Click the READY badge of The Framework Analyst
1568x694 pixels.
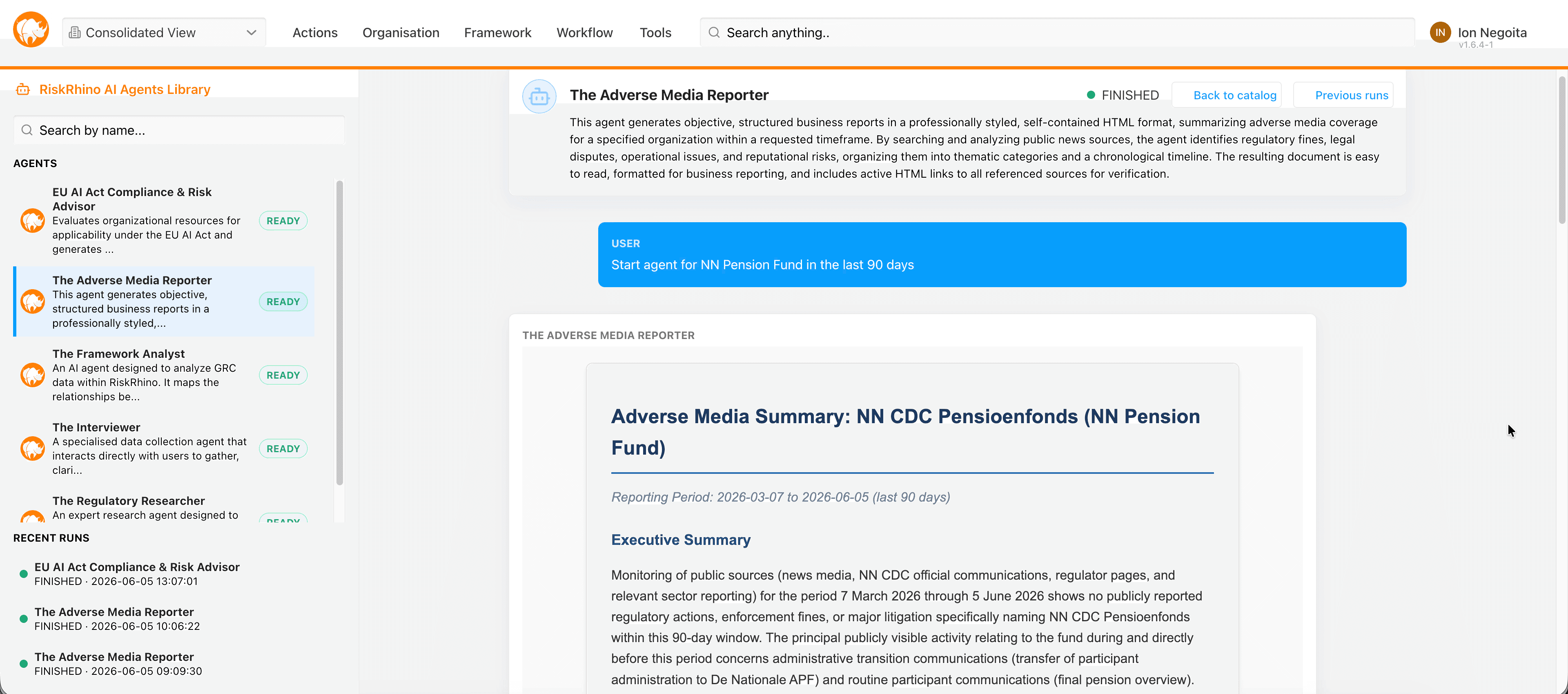pyautogui.click(x=283, y=375)
